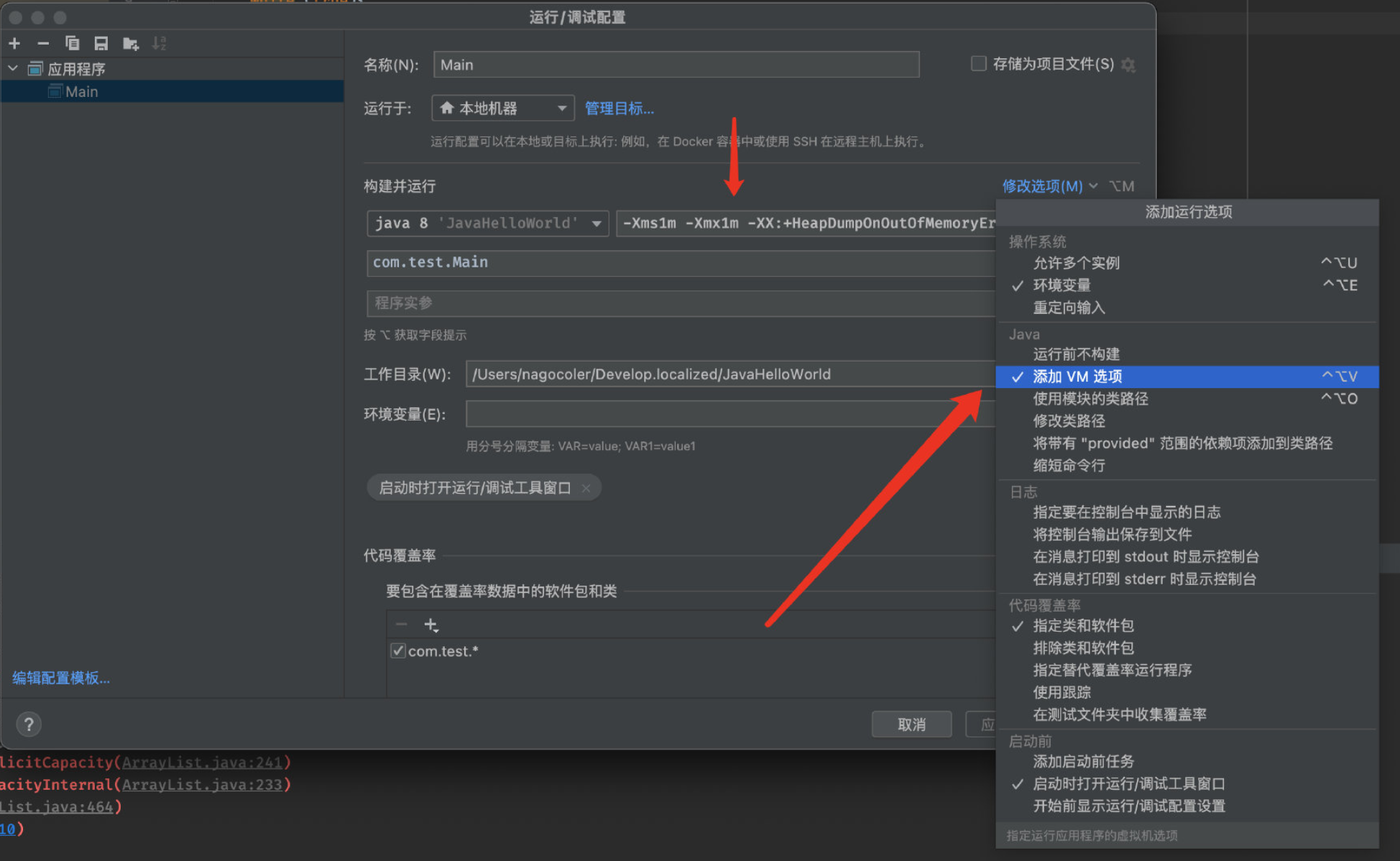
Task: Open the ArrayList.java:233 stack trace link
Action: click(x=203, y=785)
